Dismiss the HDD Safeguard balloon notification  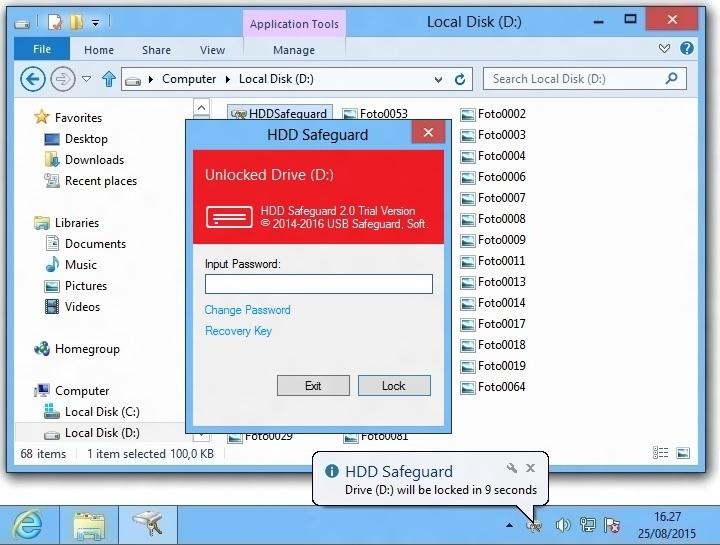point(531,468)
